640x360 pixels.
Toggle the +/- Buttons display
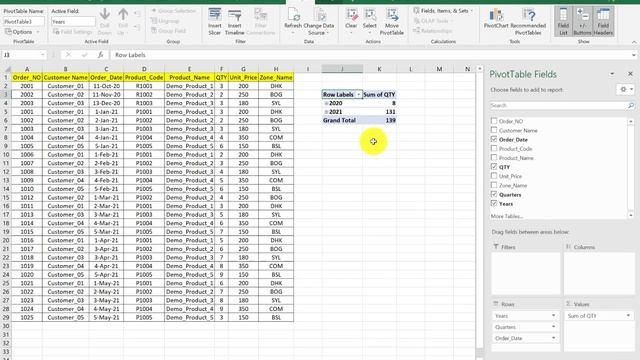(582, 21)
